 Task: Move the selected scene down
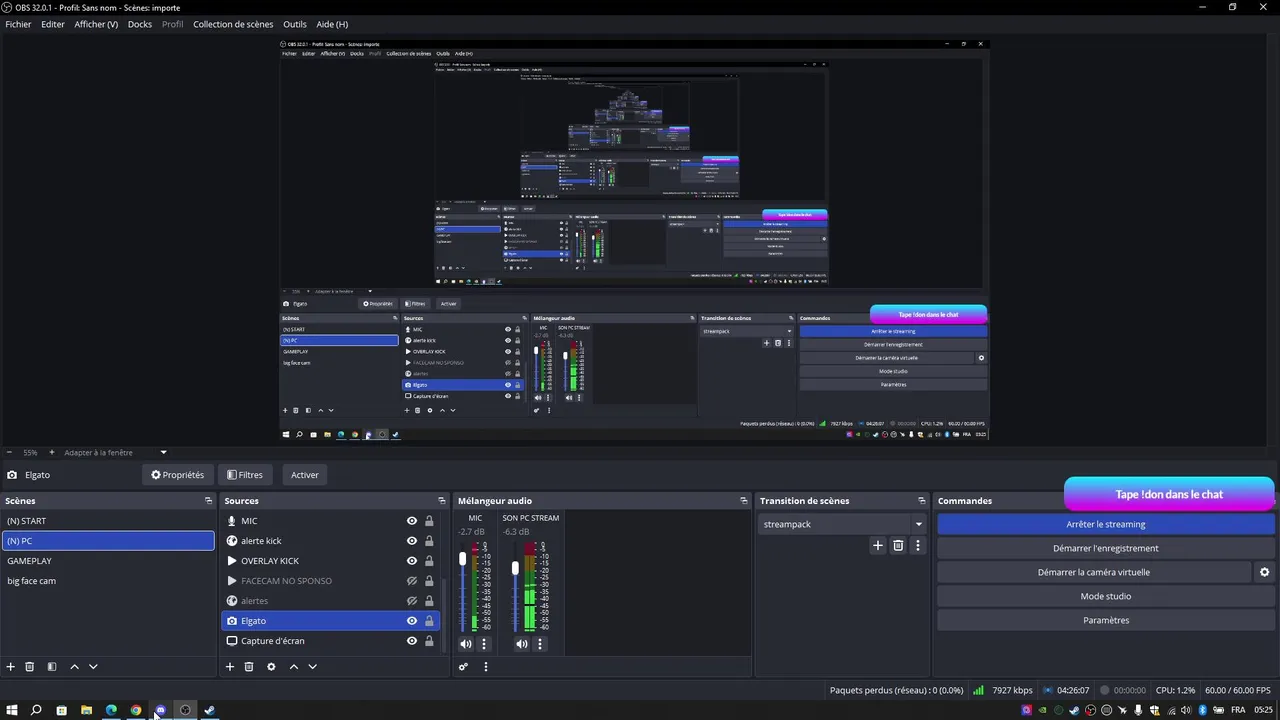93,667
